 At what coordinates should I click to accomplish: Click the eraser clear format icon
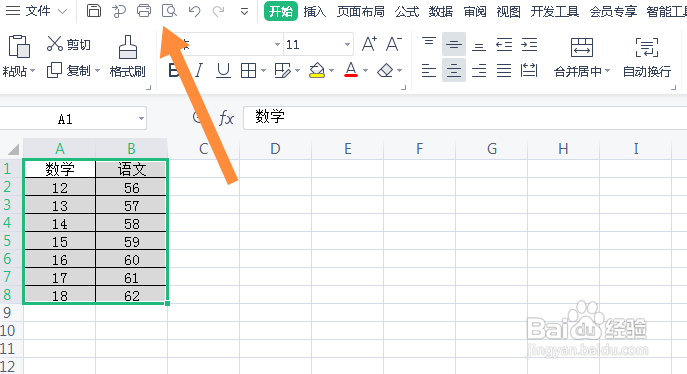[x=385, y=71]
